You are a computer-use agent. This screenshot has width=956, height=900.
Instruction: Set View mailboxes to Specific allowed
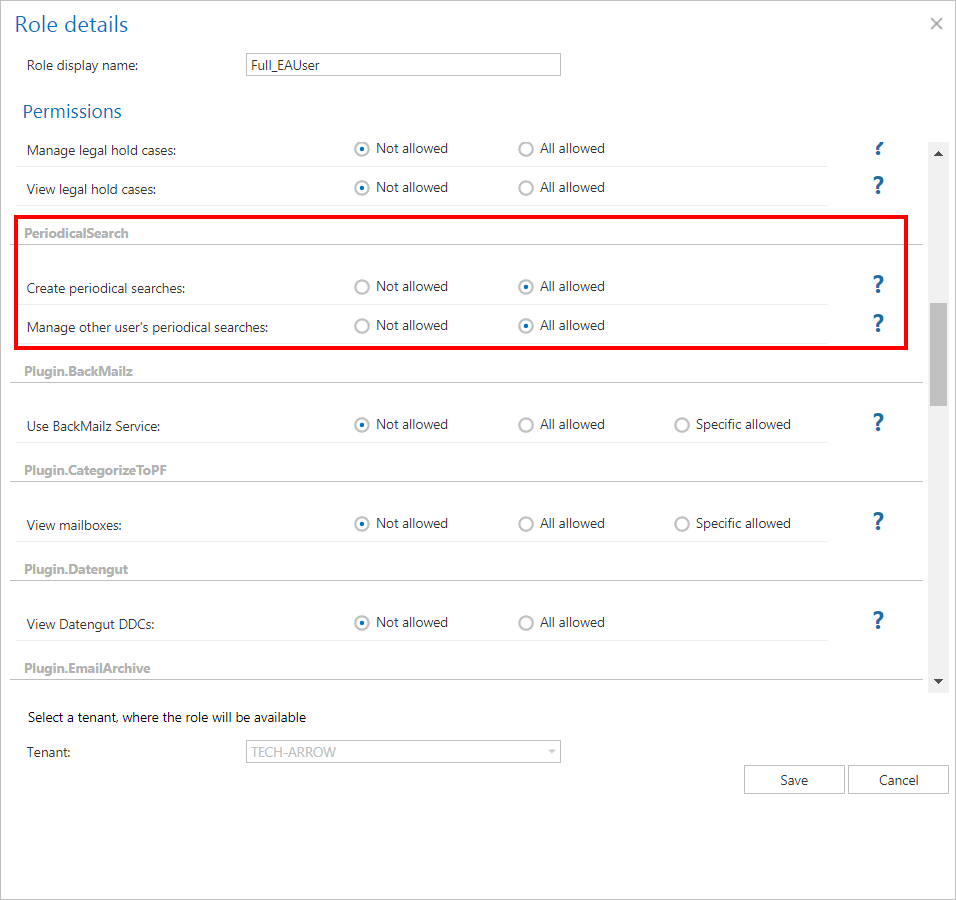click(682, 524)
